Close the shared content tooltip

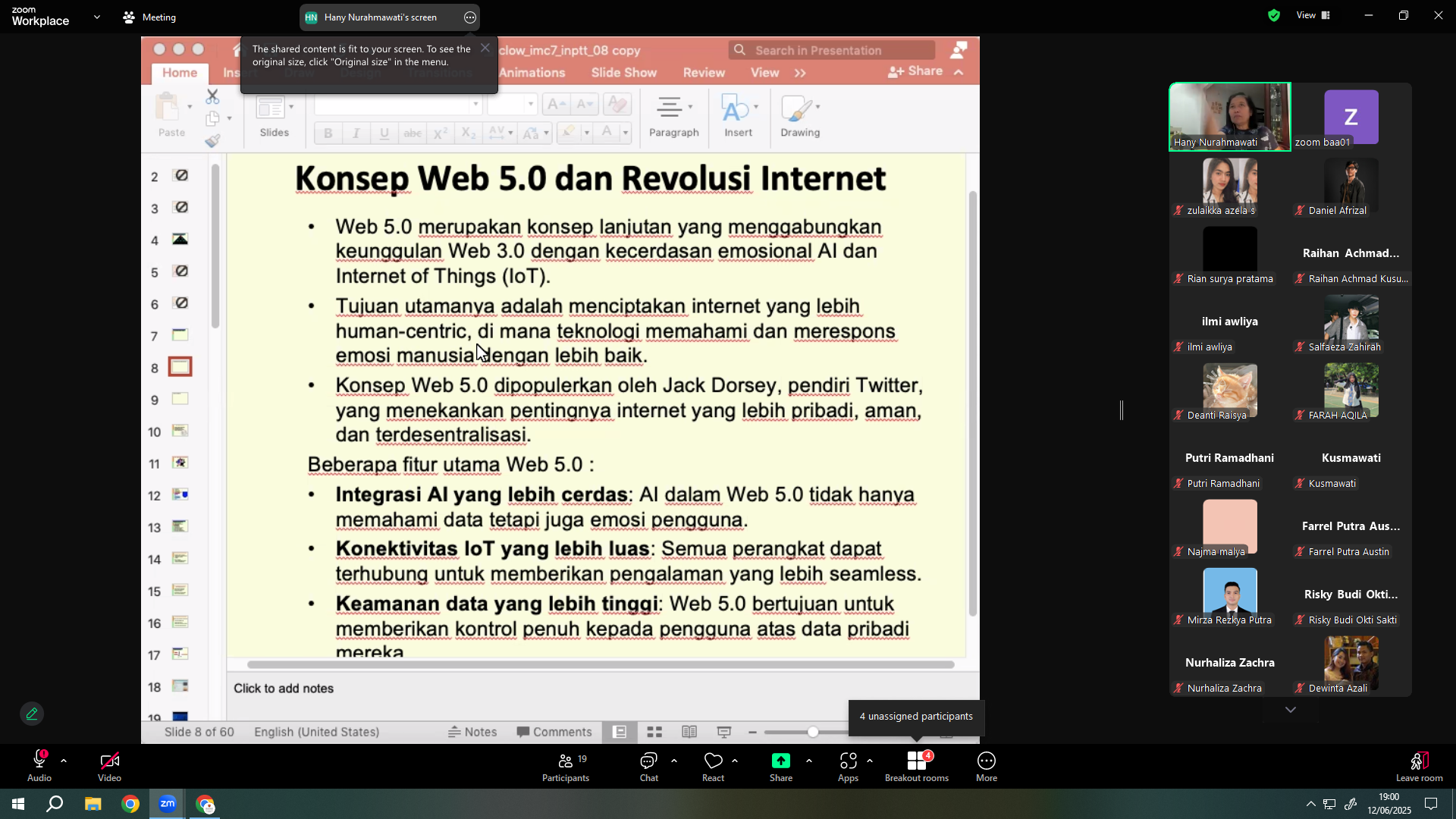pos(485,48)
